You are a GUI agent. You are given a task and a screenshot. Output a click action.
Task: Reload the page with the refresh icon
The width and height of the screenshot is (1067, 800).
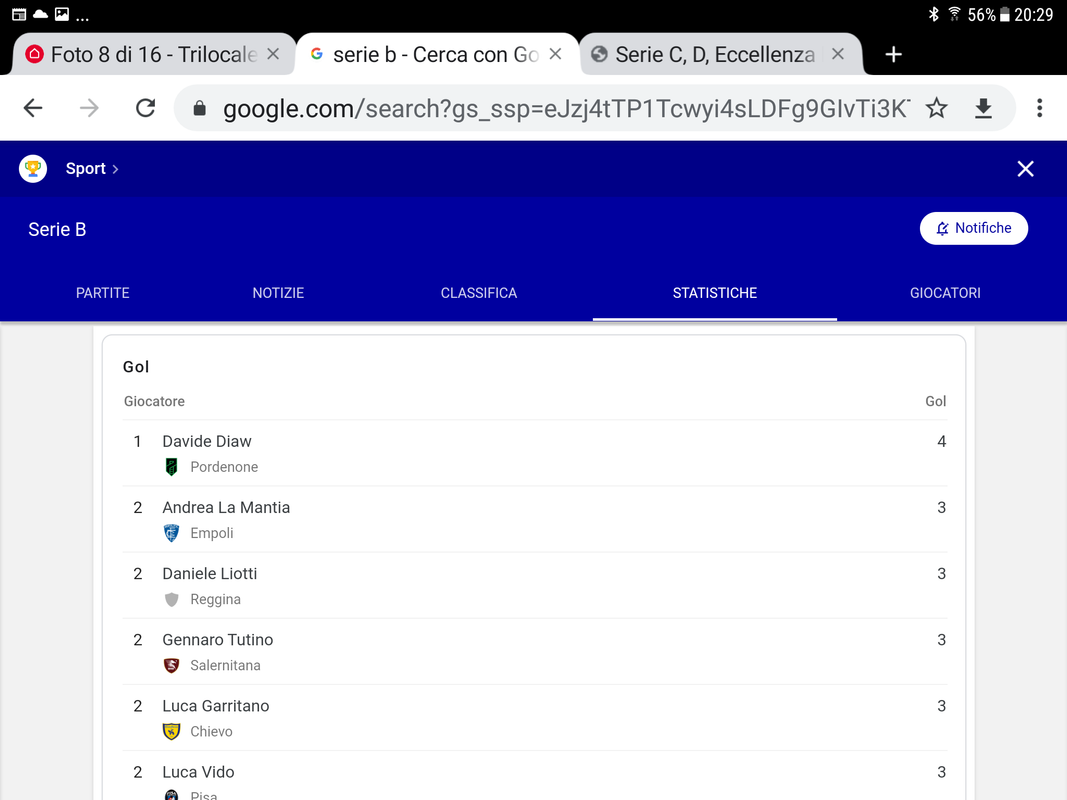[146, 108]
